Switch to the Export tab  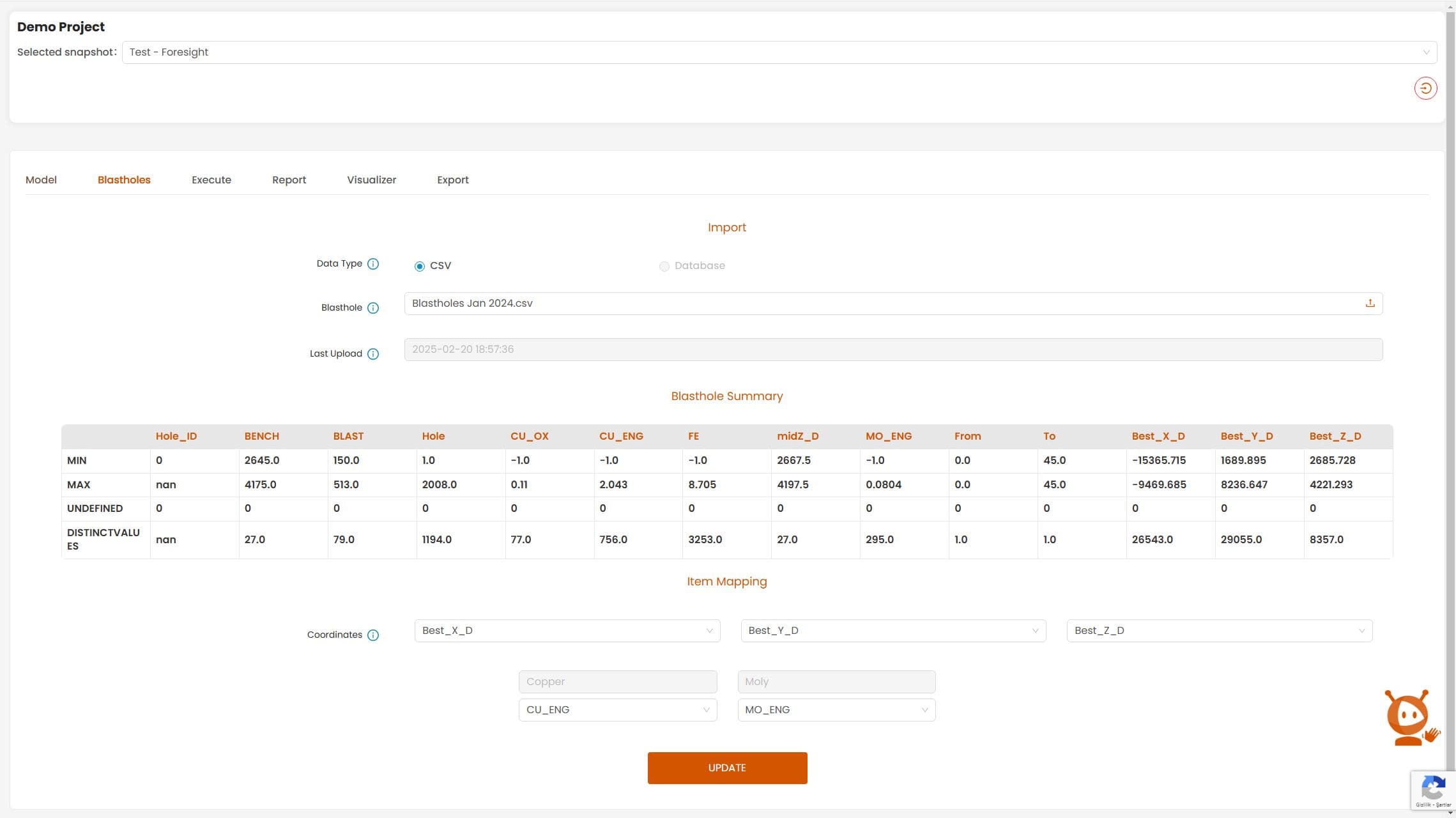pos(453,180)
